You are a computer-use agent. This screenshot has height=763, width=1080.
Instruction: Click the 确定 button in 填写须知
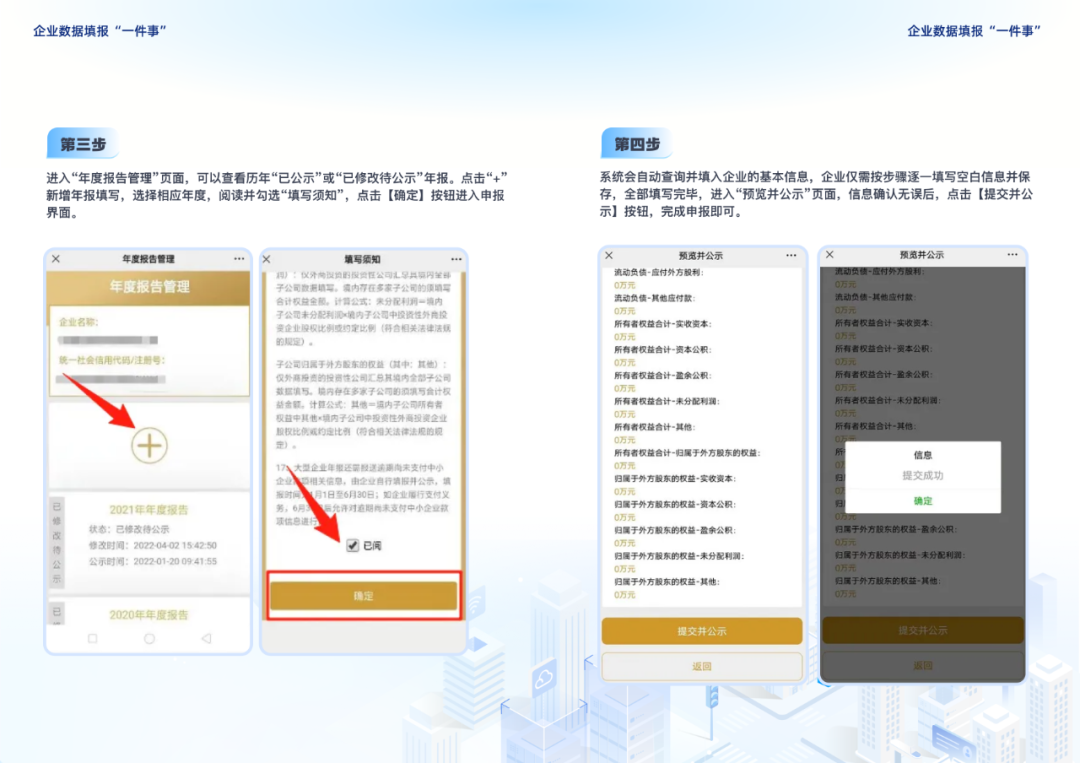tap(363, 596)
